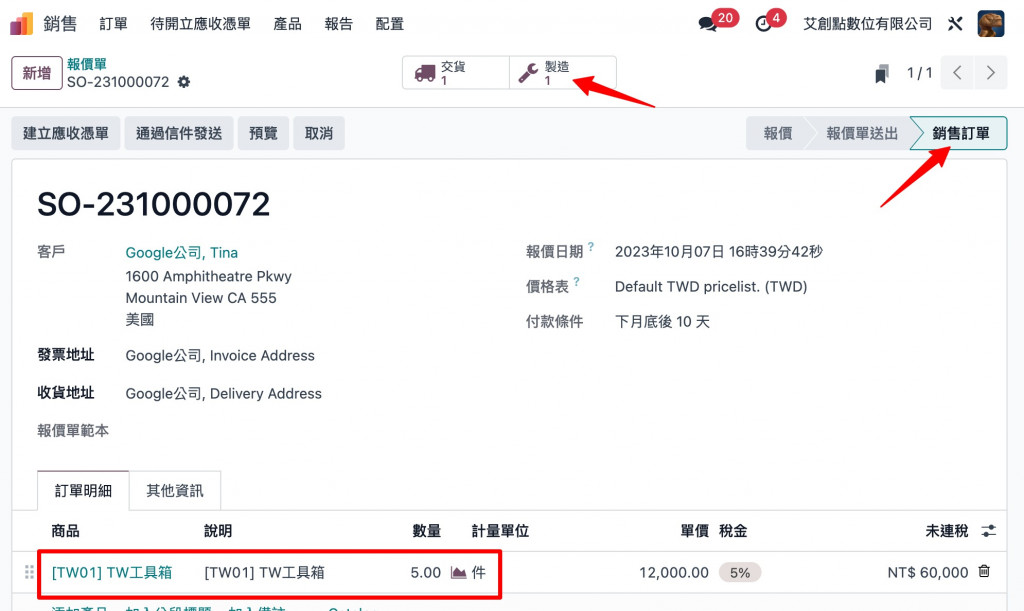Open product link [TW01] TW工具箱
The image size is (1024, 611).
tap(112, 572)
